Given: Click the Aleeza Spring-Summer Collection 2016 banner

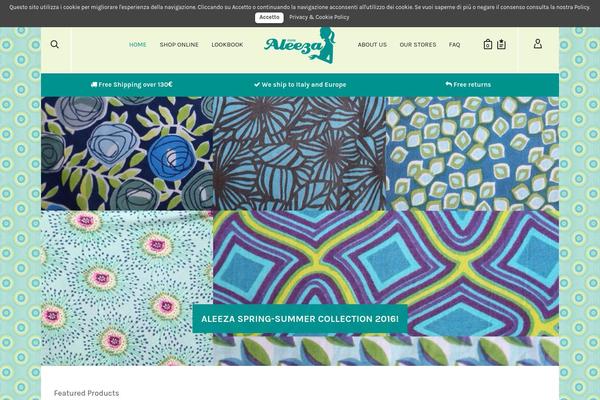Looking at the screenshot, I should [x=300, y=319].
